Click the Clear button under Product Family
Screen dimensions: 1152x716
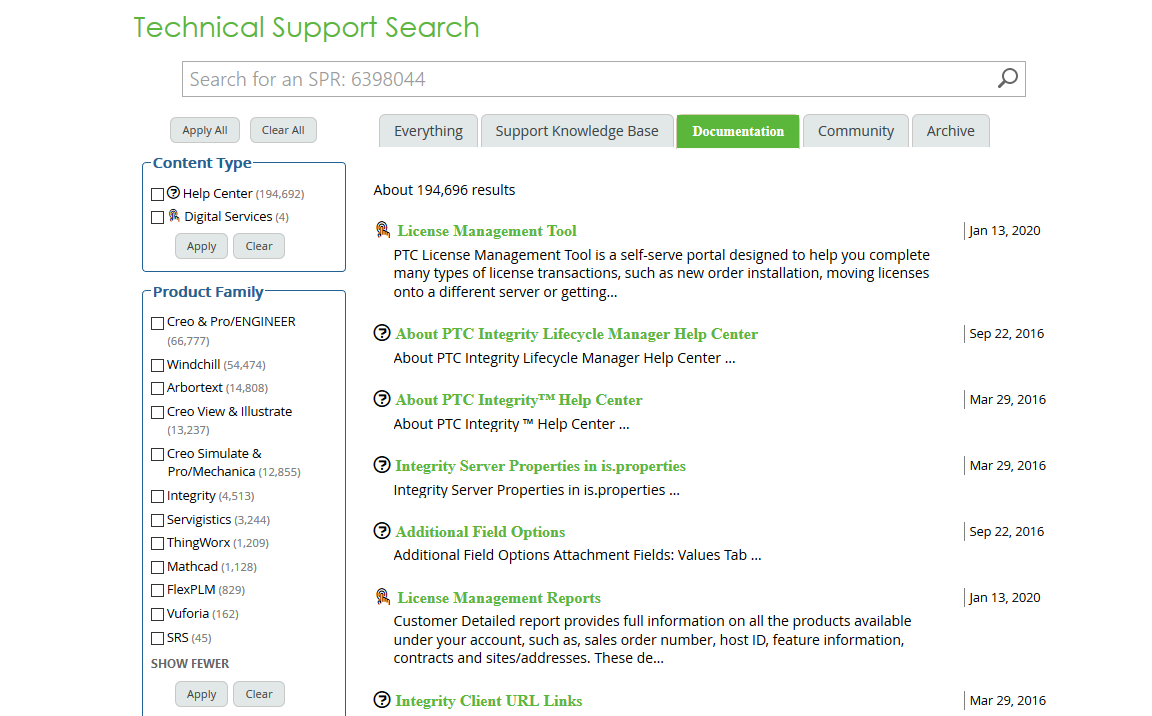[258, 693]
